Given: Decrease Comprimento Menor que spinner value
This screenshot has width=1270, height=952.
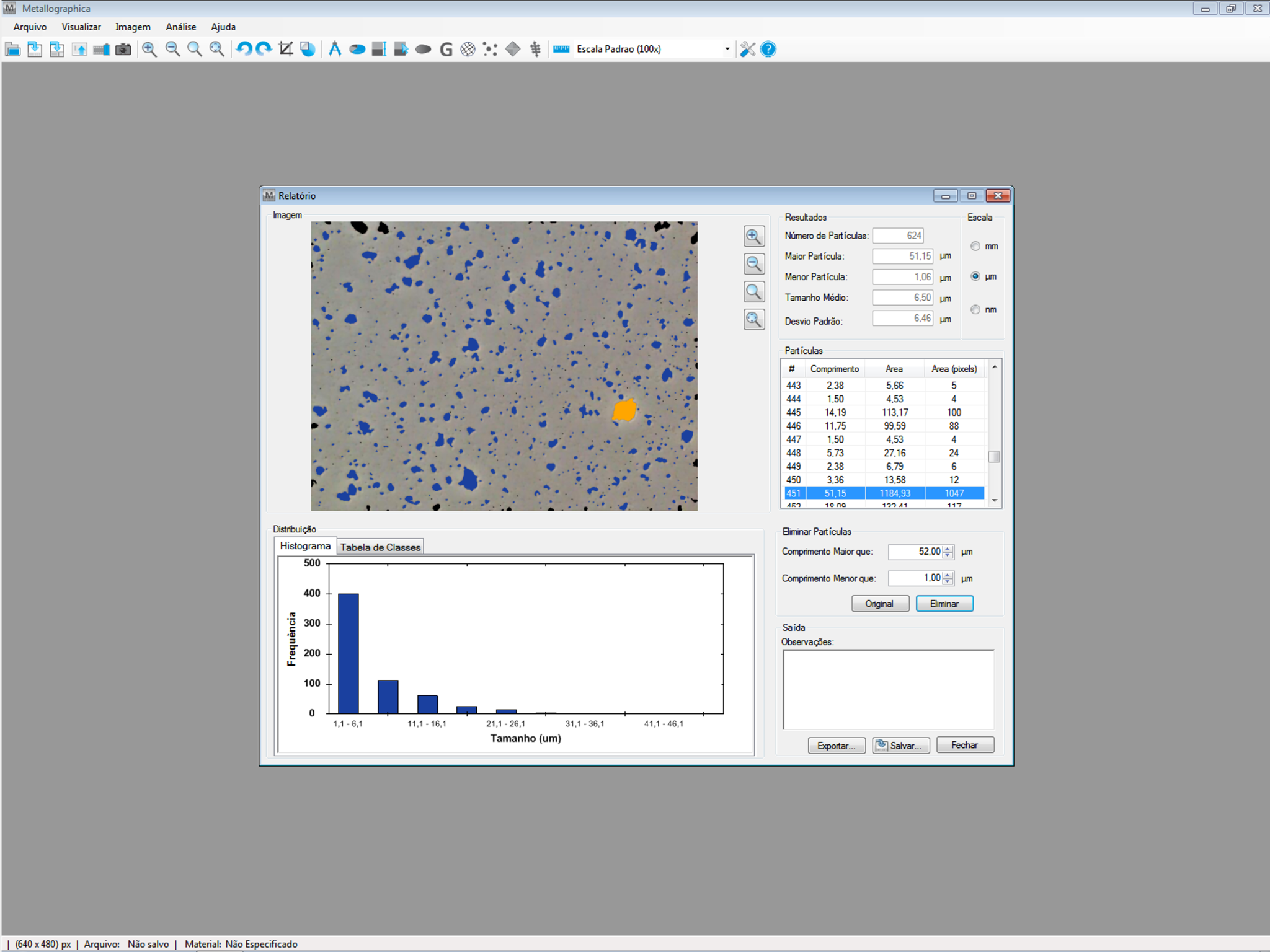Looking at the screenshot, I should (x=948, y=582).
